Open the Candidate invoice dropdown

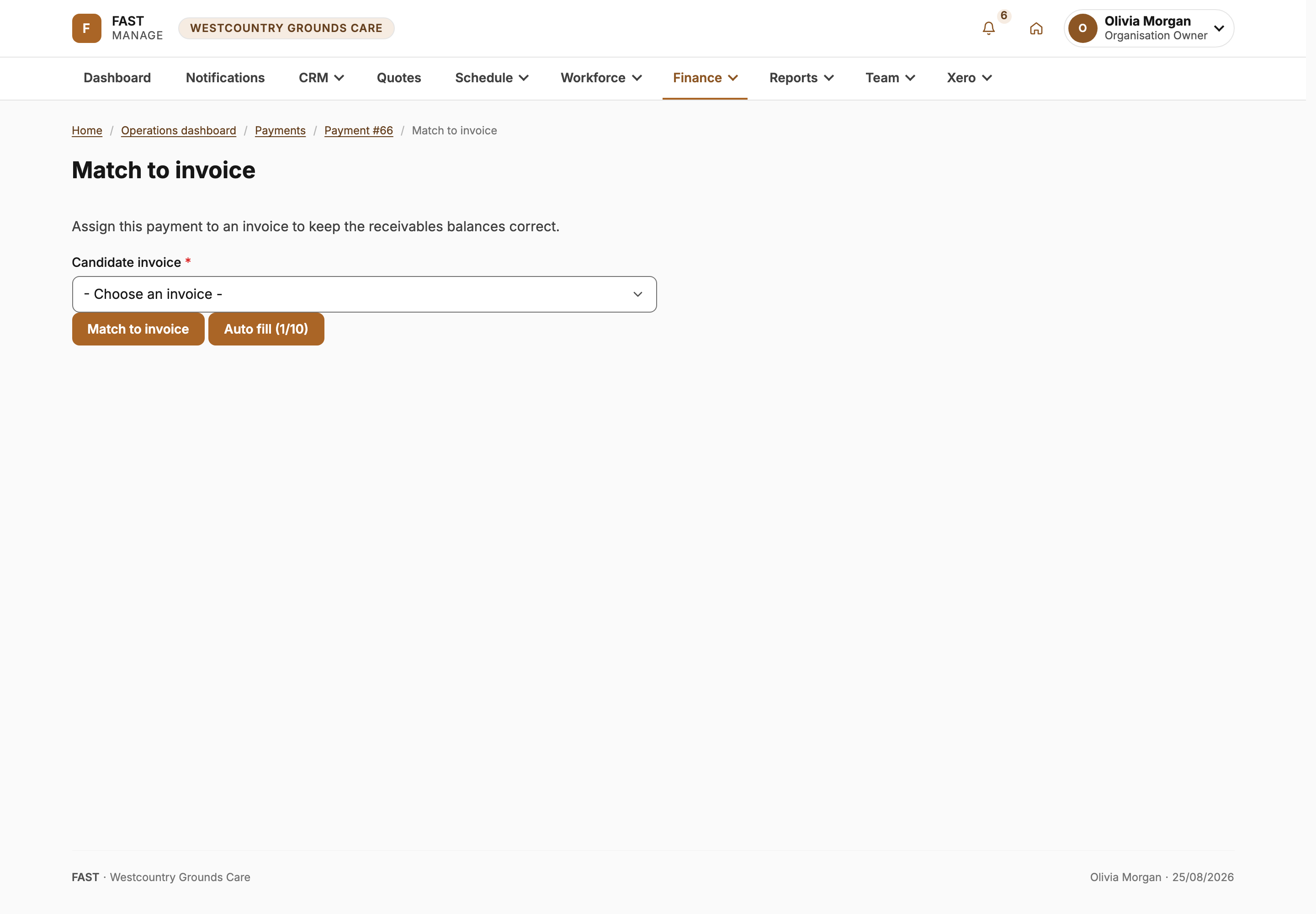[x=364, y=294]
